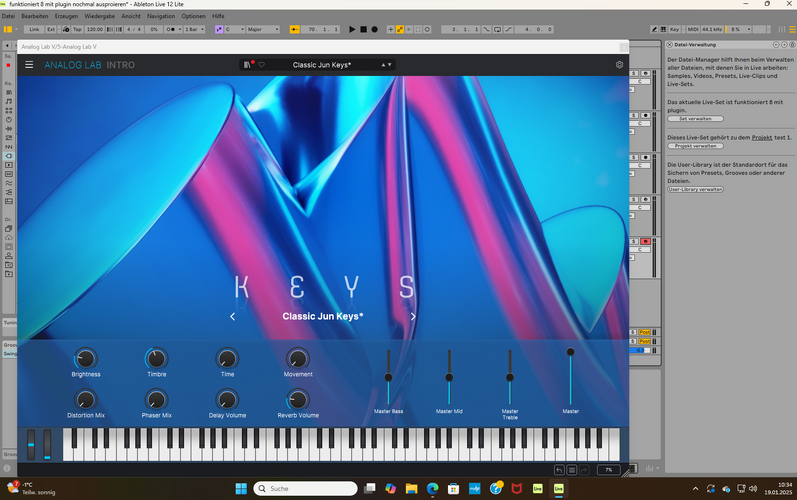The image size is (797, 500).
Task: Stop playback with the square button
Action: (363, 29)
